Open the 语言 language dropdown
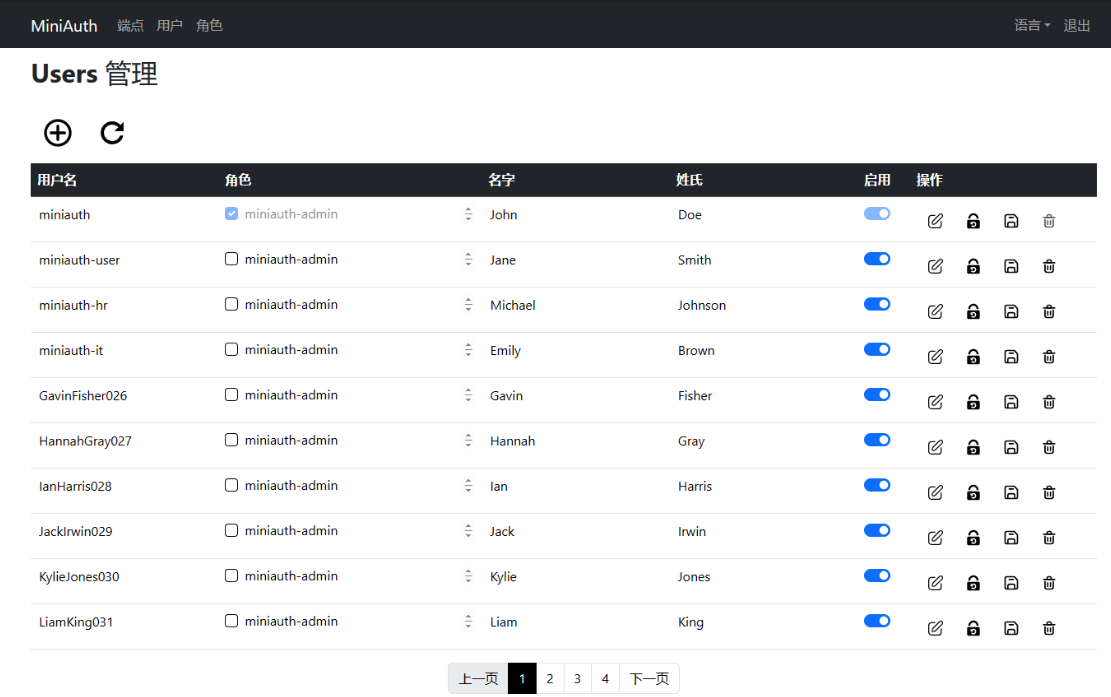Screen dimensions: 1111x697 tap(1032, 26)
